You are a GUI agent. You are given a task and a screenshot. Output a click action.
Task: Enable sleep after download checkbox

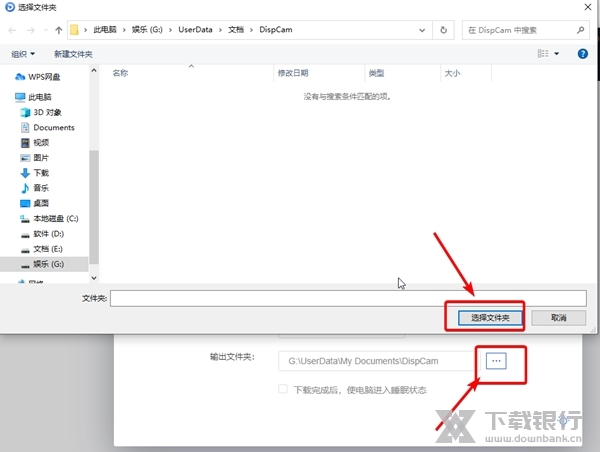pos(283,389)
